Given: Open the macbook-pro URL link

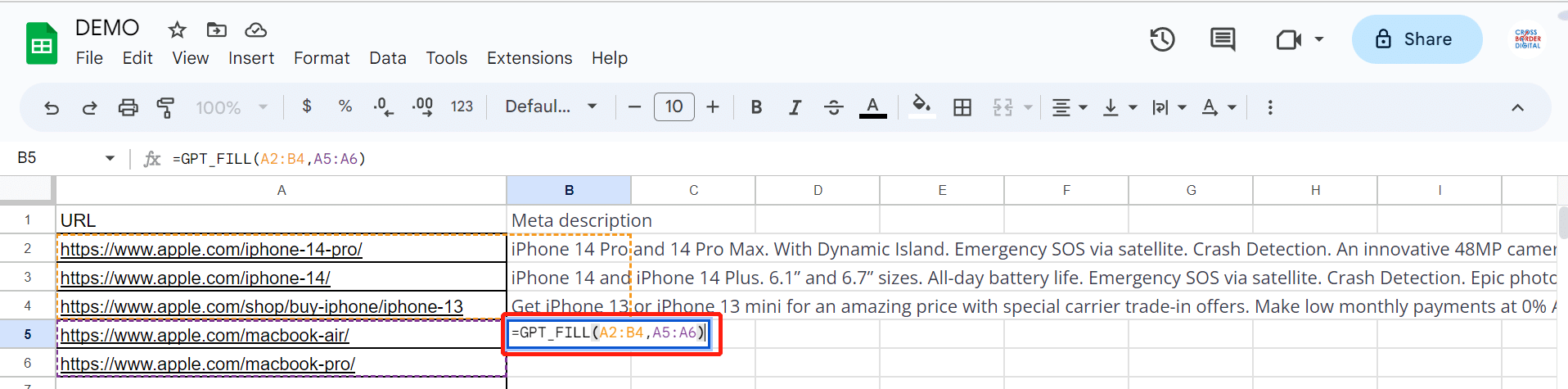Looking at the screenshot, I should click(208, 364).
